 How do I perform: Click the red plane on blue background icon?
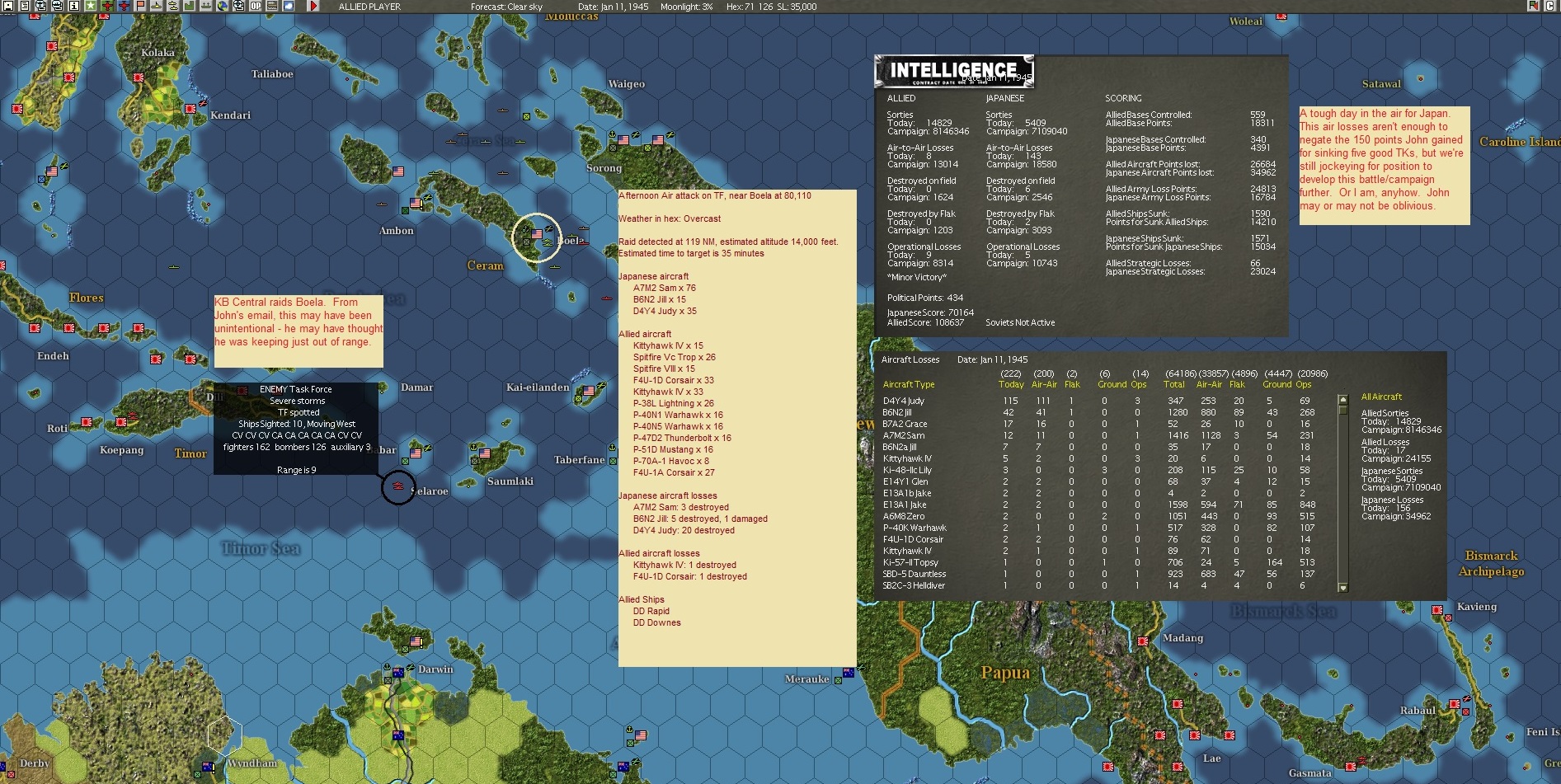click(x=123, y=6)
